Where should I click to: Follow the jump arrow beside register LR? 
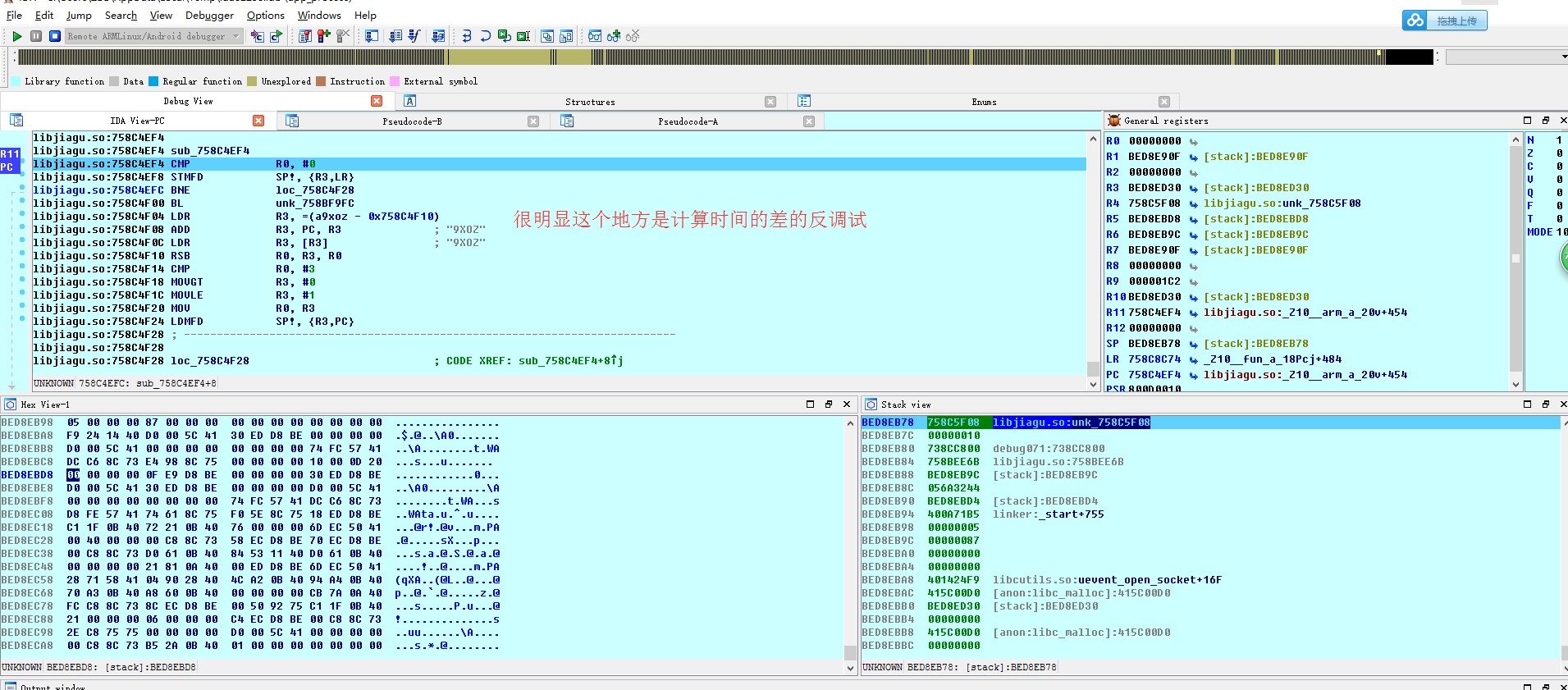point(1194,360)
